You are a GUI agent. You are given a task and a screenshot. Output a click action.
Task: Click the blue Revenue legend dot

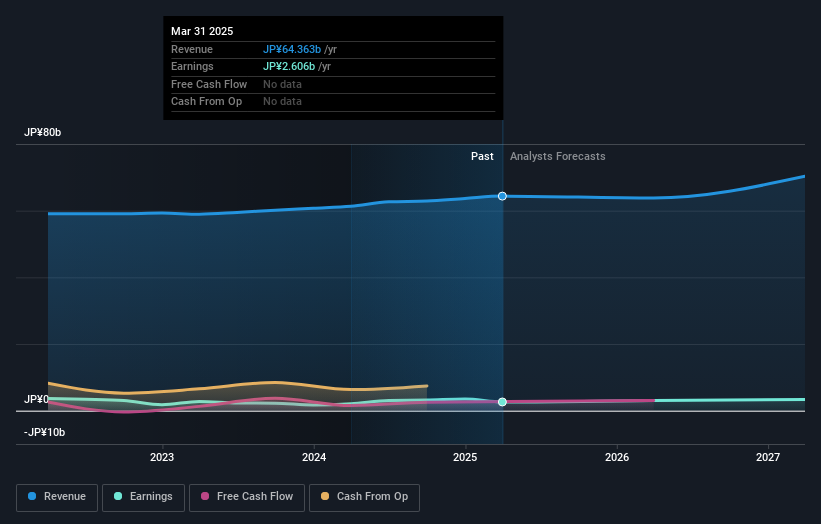click(32, 496)
